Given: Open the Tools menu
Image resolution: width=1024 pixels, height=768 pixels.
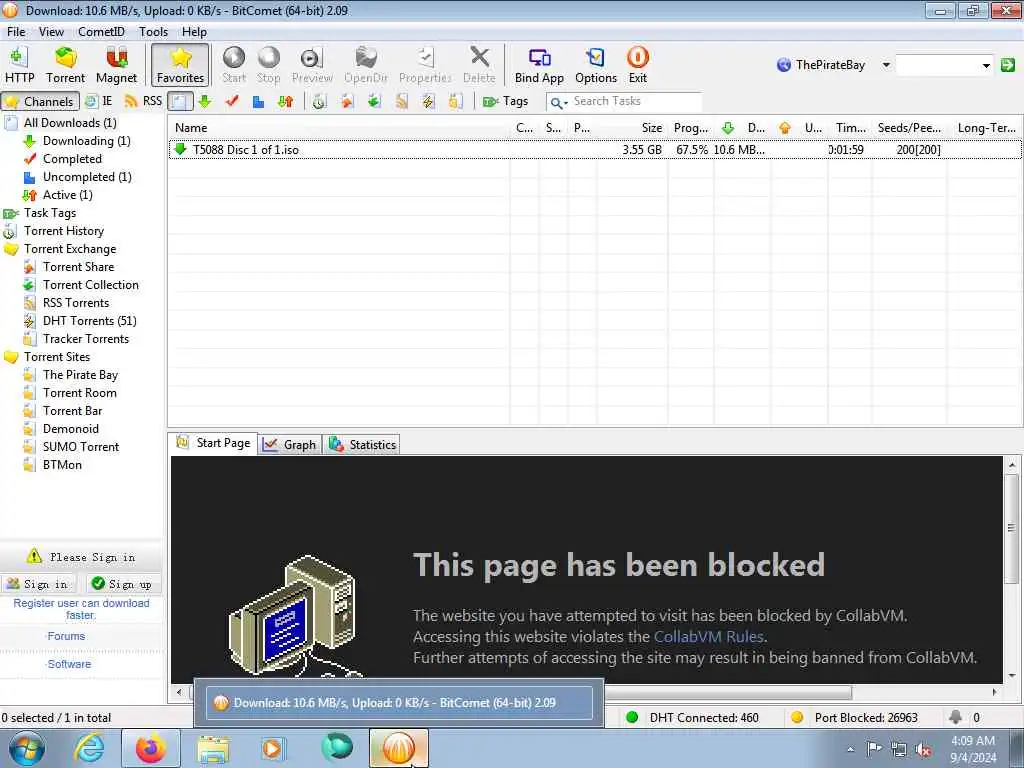Looking at the screenshot, I should [x=153, y=31].
